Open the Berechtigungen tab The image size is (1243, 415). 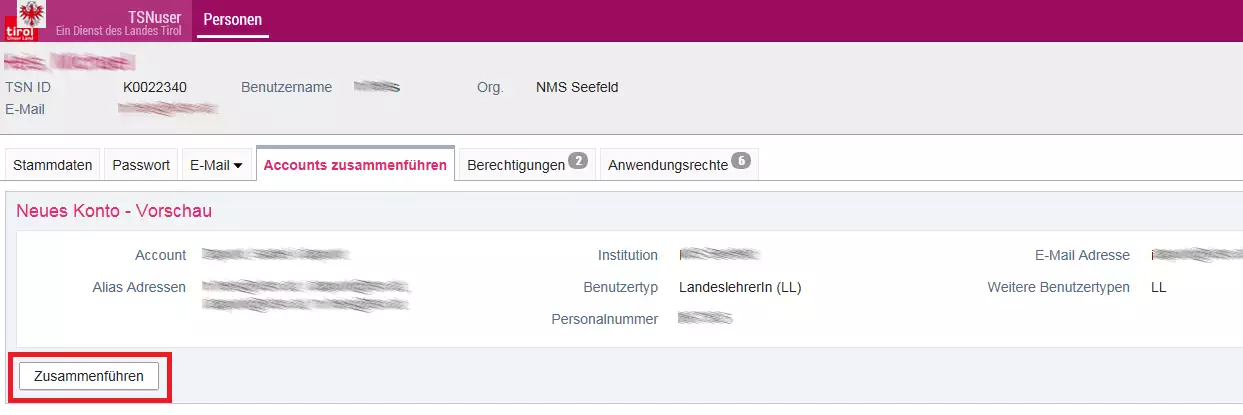[516, 165]
